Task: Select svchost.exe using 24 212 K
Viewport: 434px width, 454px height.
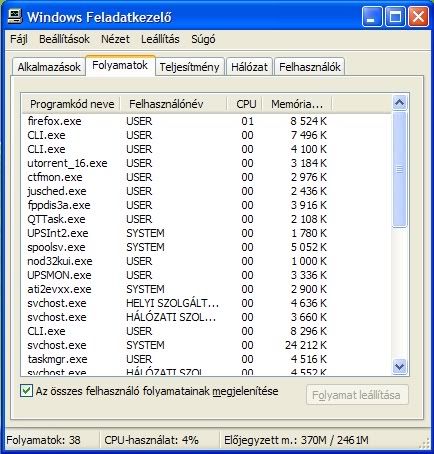Action: 207,345
